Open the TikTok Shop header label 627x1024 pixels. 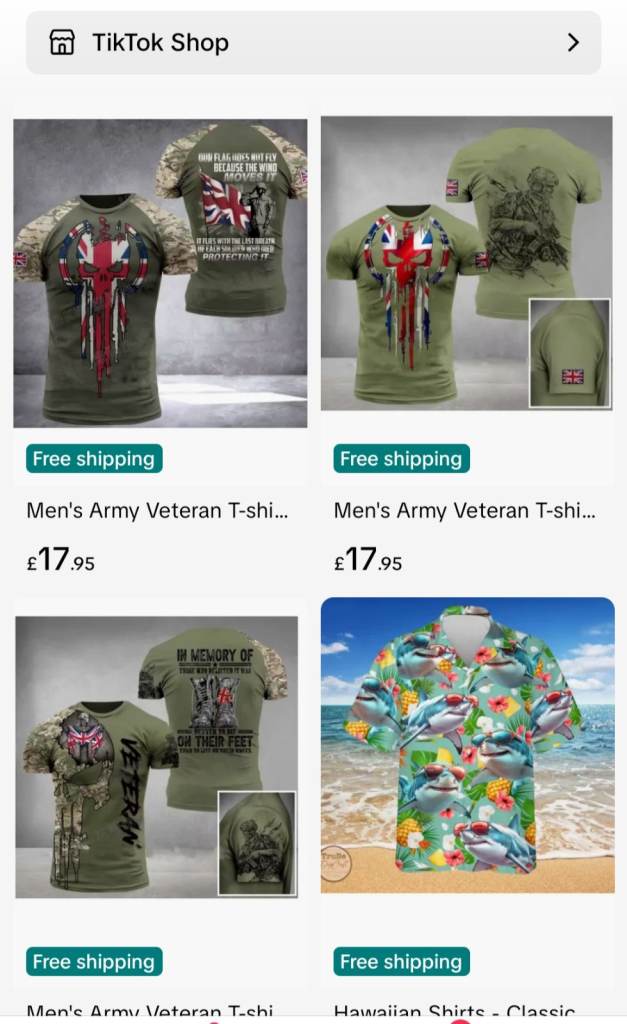(x=161, y=42)
